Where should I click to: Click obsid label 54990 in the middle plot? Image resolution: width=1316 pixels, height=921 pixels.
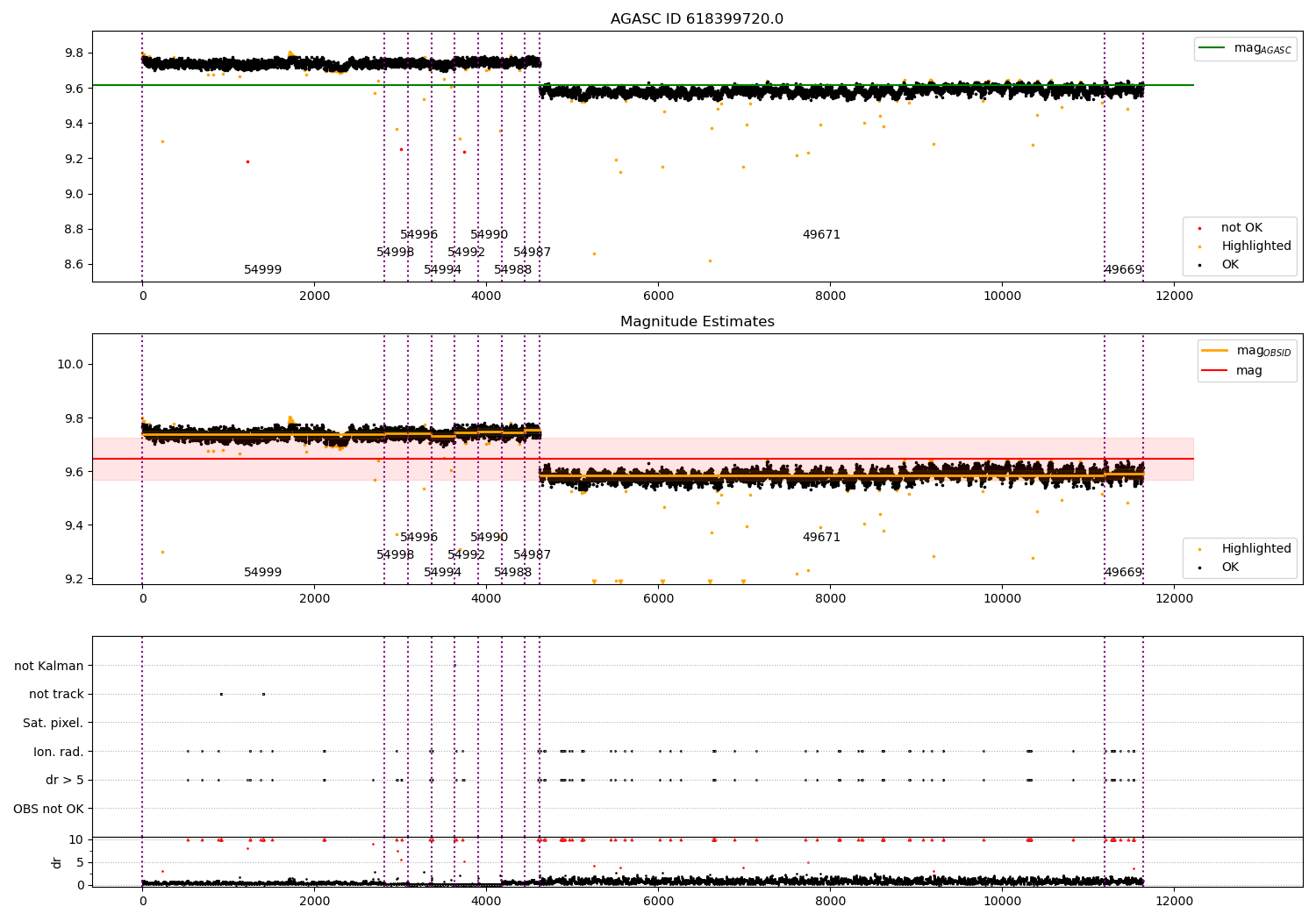[490, 538]
